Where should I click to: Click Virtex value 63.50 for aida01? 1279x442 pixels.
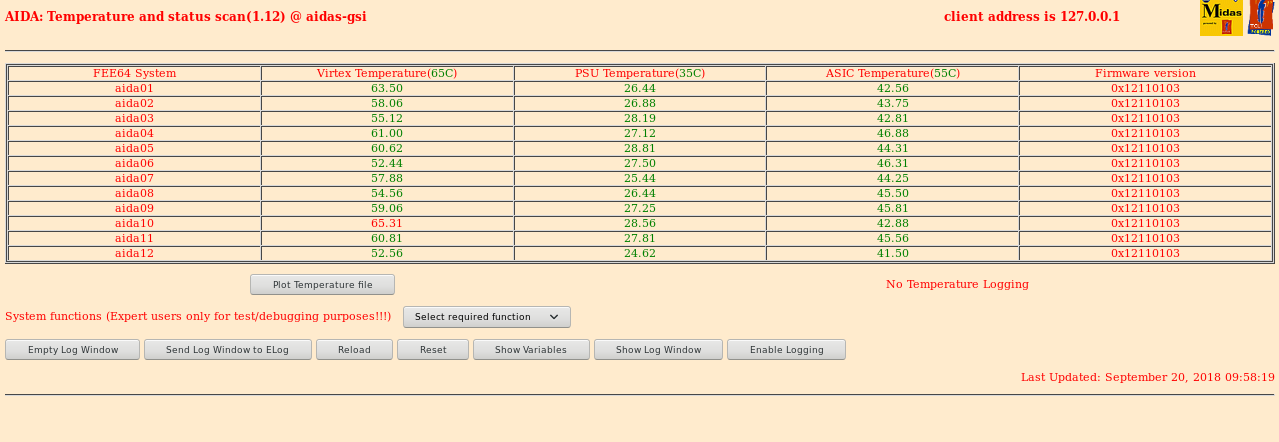[387, 88]
